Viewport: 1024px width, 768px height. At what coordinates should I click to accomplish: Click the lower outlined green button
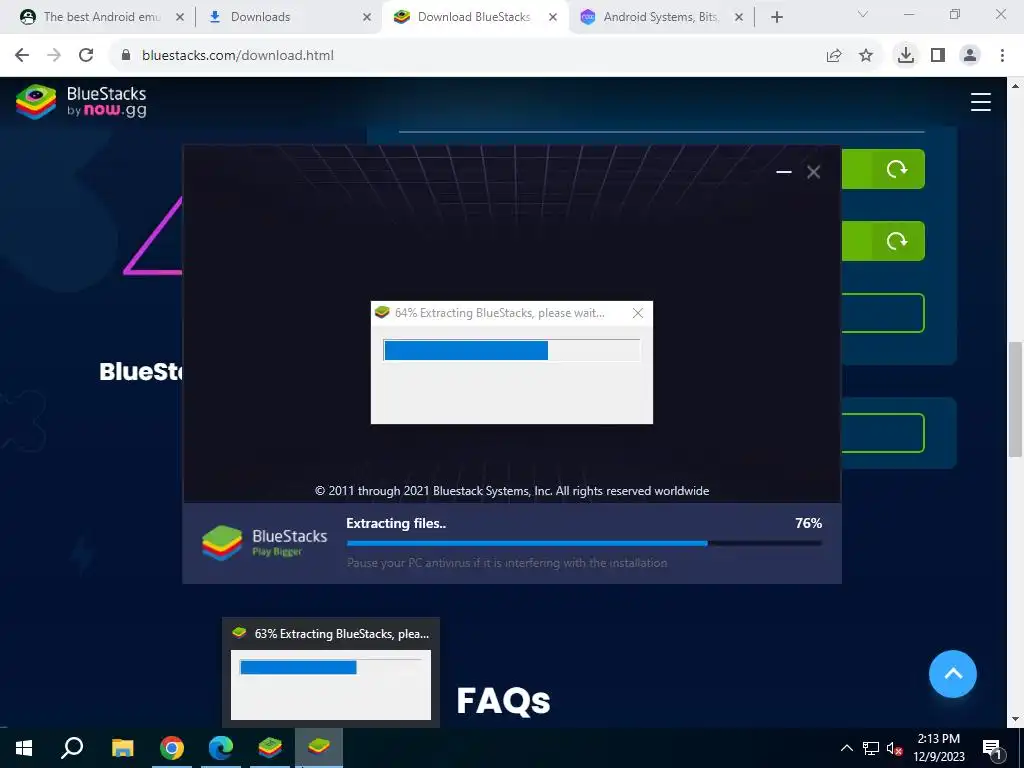(x=883, y=432)
